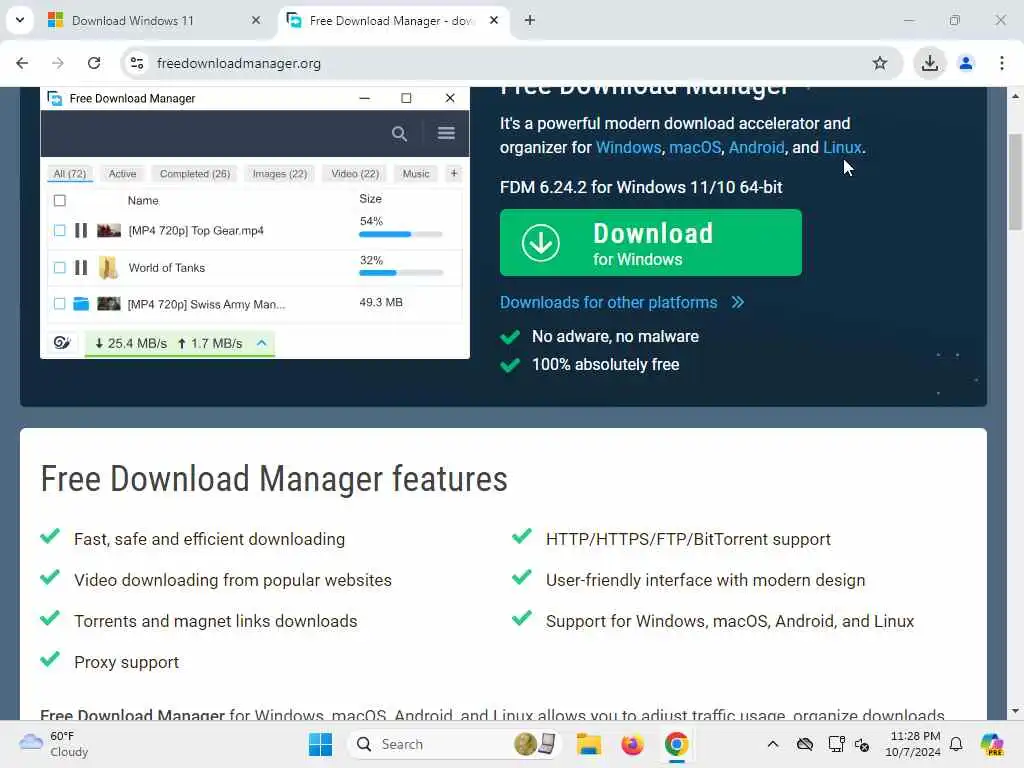Click the World of Tanks archive icon
1024x768 pixels.
[108, 268]
